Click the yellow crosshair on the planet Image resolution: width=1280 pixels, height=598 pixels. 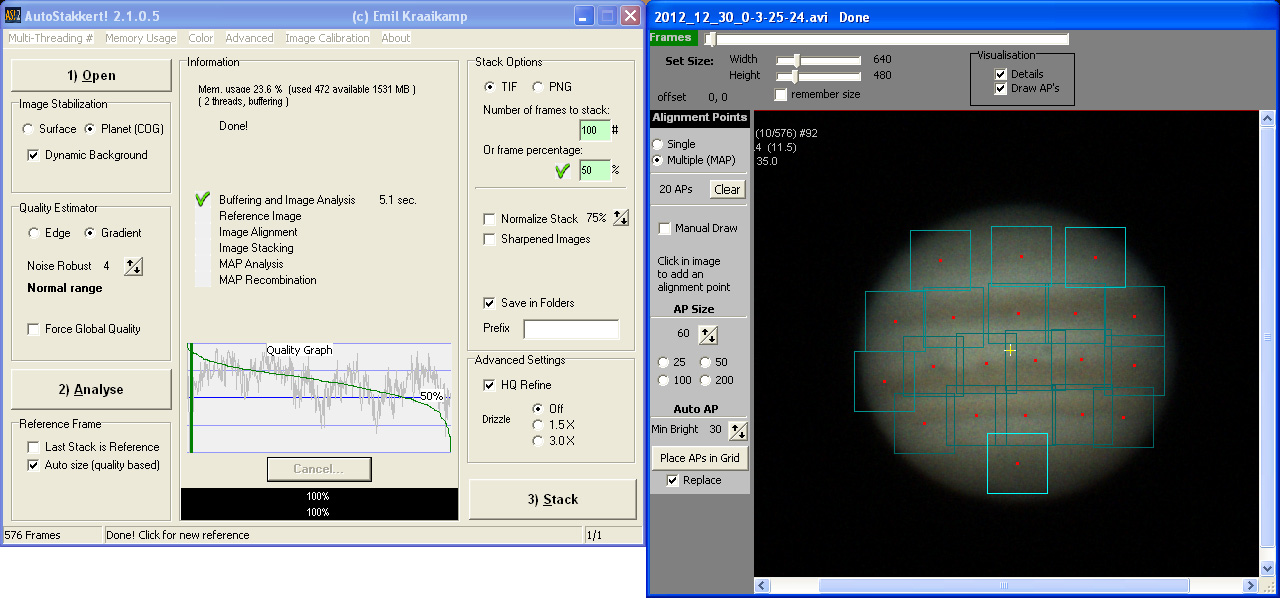point(1010,350)
